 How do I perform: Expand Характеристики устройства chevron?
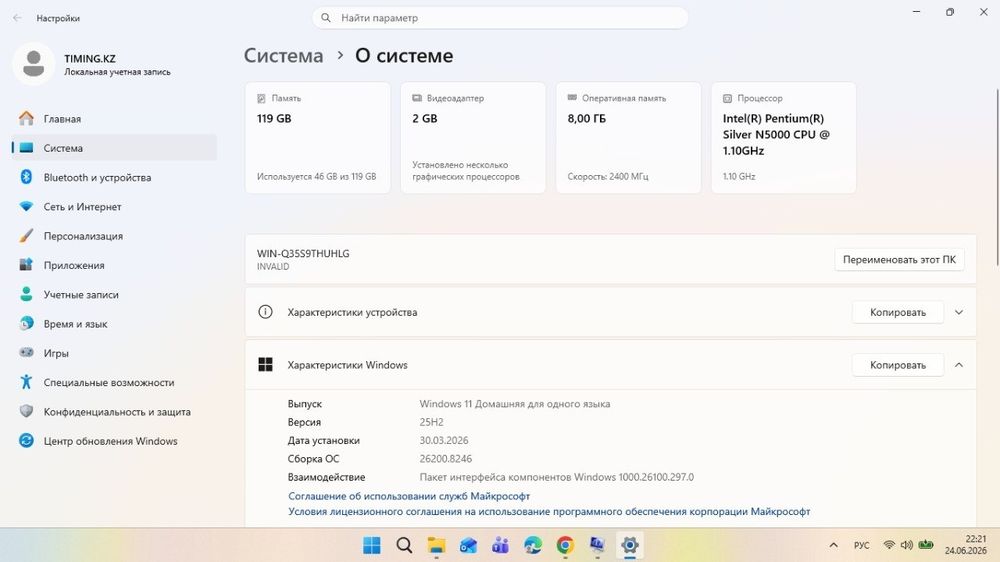[x=959, y=312]
